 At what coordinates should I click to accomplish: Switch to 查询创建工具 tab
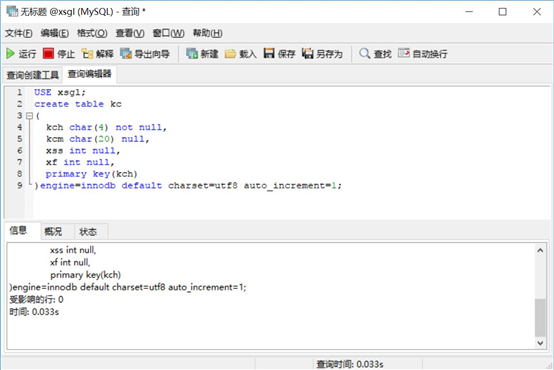tap(33, 75)
